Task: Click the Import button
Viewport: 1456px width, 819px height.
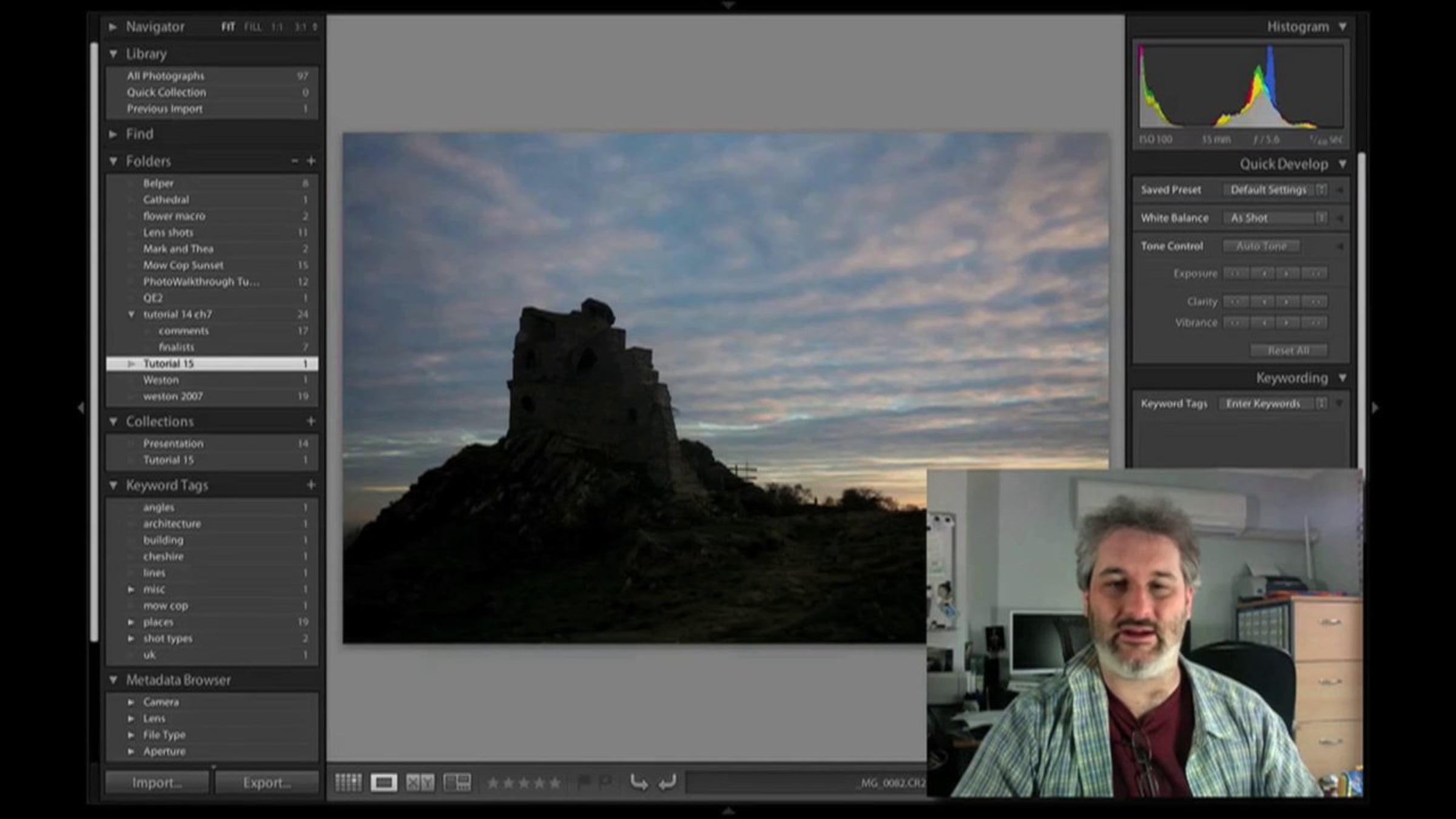Action: click(x=157, y=783)
